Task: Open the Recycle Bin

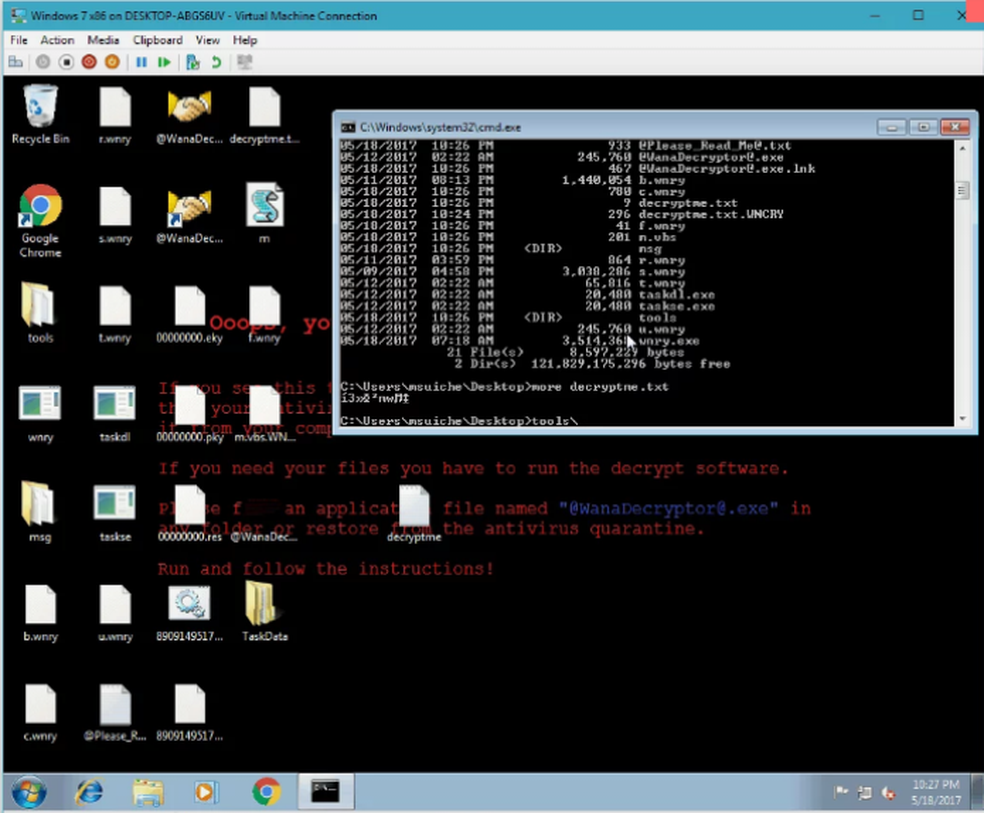Action: point(39,110)
